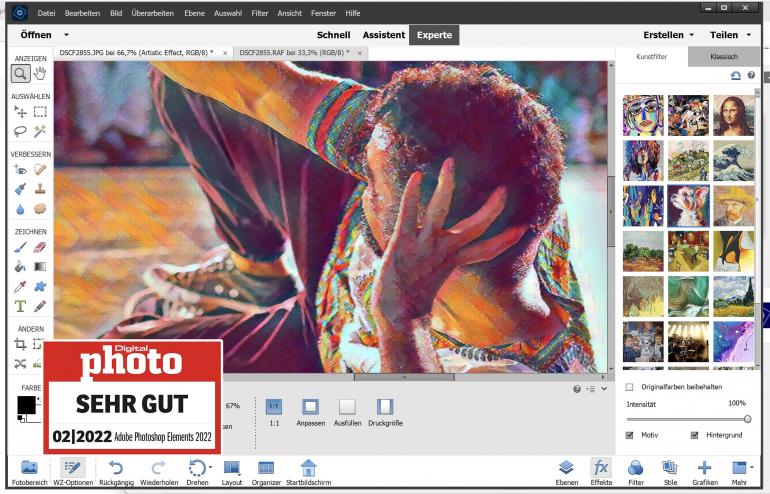The width and height of the screenshot is (770, 494).
Task: Open the Layout dropdown
Action: 232,472
